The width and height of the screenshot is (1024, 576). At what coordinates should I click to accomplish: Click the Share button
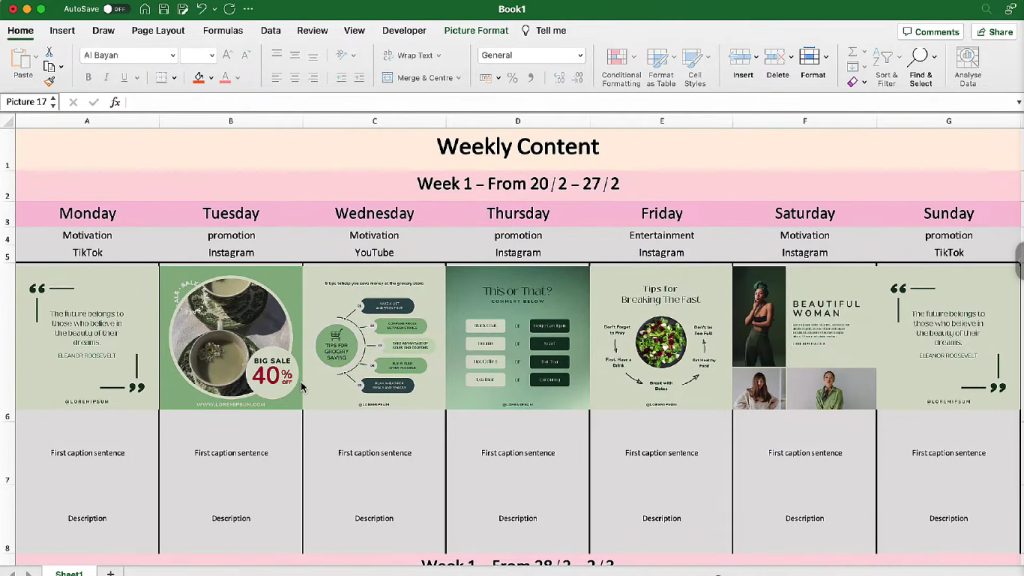point(993,31)
